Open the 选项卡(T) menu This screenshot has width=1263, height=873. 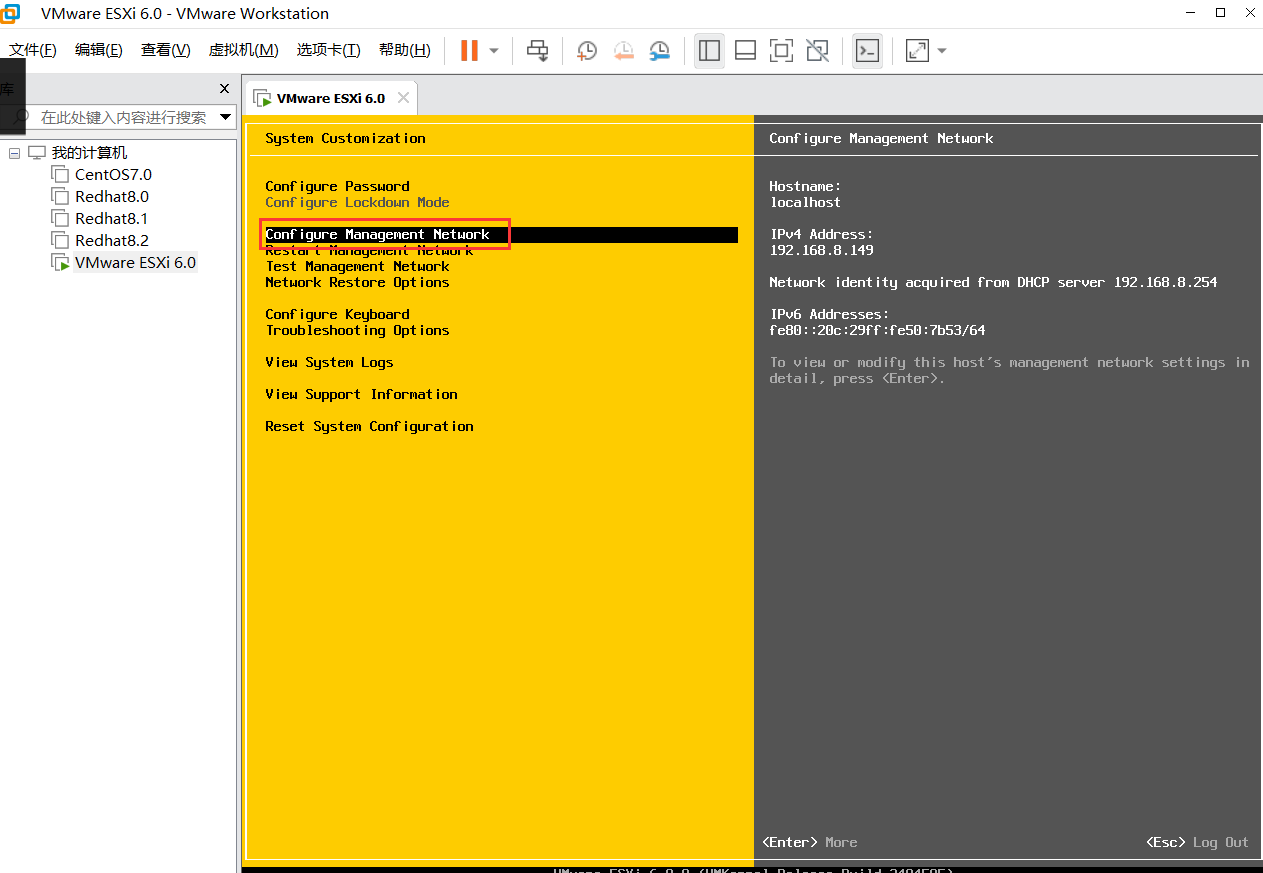click(328, 50)
